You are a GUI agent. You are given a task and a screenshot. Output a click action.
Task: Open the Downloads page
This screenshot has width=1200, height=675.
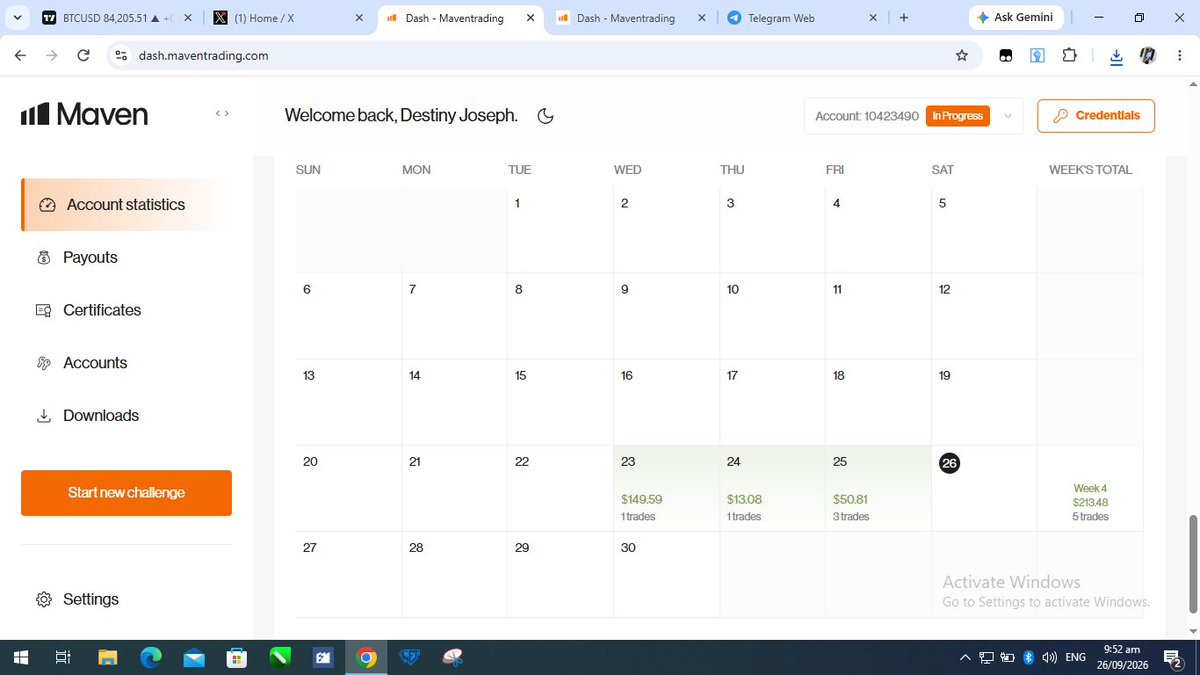pyautogui.click(x=101, y=416)
